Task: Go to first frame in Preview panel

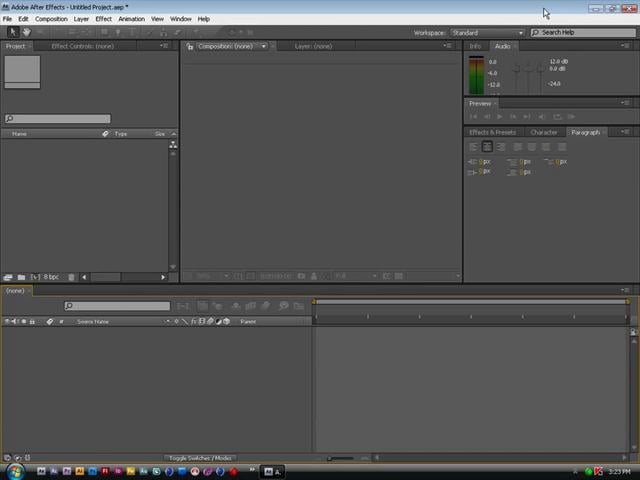Action: pos(473,117)
